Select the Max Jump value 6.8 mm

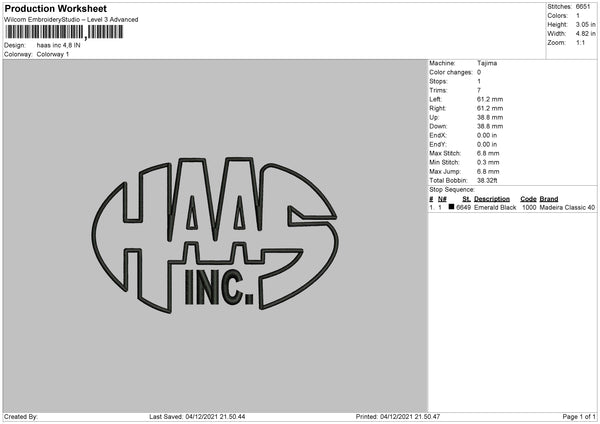[488, 172]
